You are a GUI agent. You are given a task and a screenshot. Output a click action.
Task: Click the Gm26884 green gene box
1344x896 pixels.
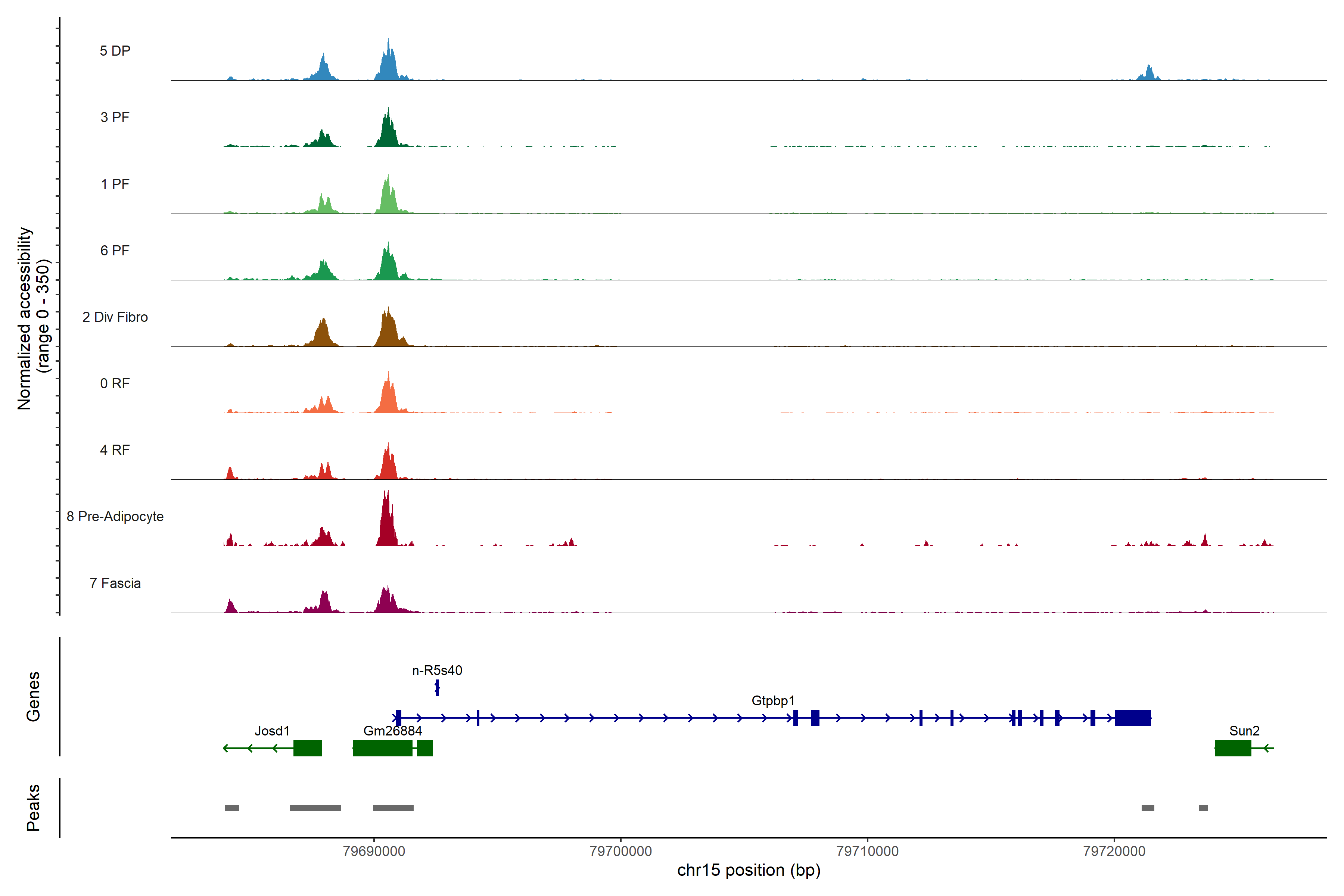(382, 748)
